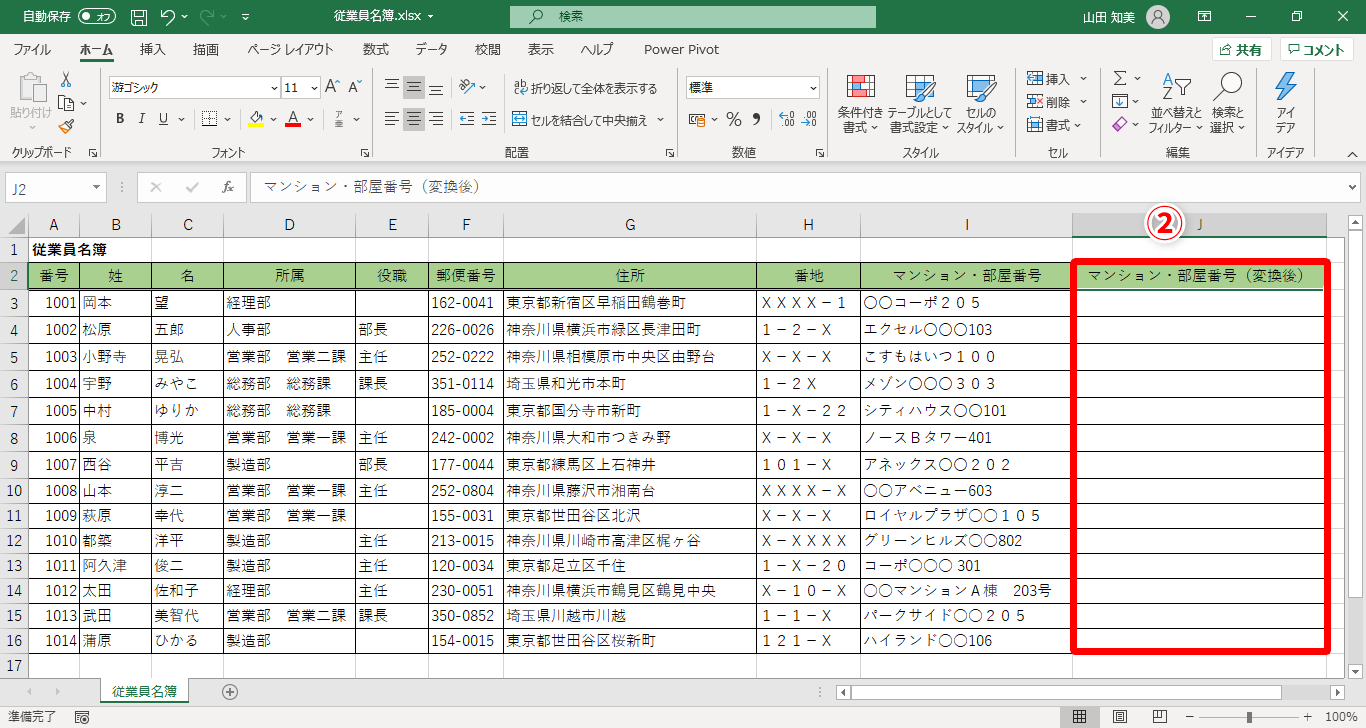The height and width of the screenshot is (728, 1366).
Task: Decrease font size with the small A button
Action: click(x=355, y=87)
